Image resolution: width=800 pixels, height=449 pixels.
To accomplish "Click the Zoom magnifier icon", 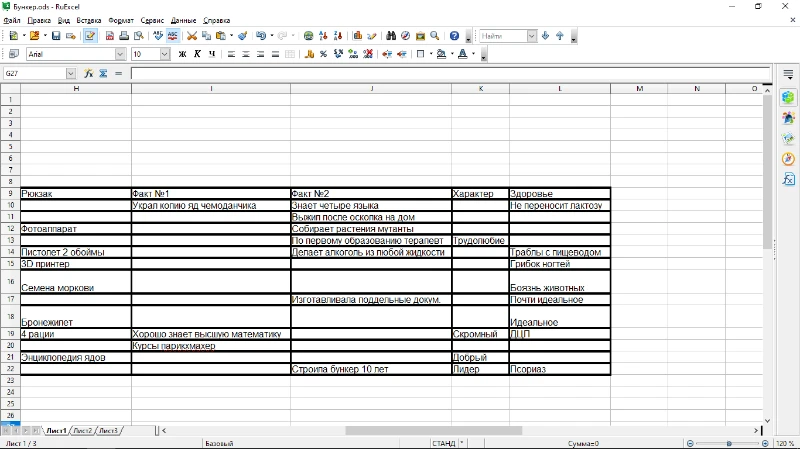I will [435, 36].
